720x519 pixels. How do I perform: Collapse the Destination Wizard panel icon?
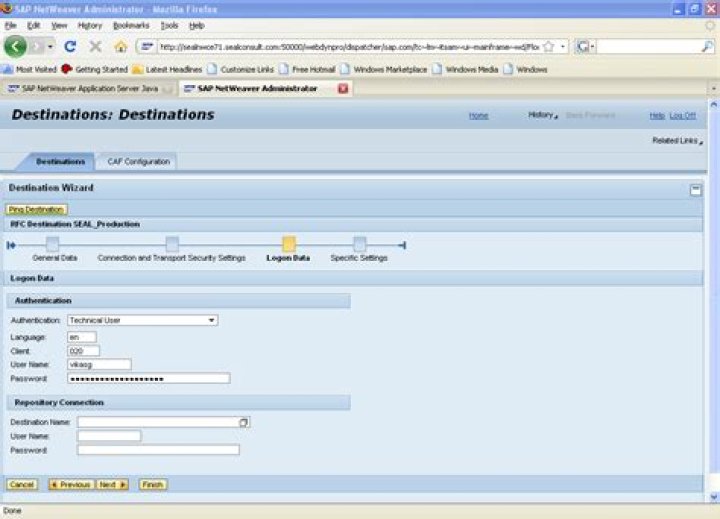coord(695,190)
